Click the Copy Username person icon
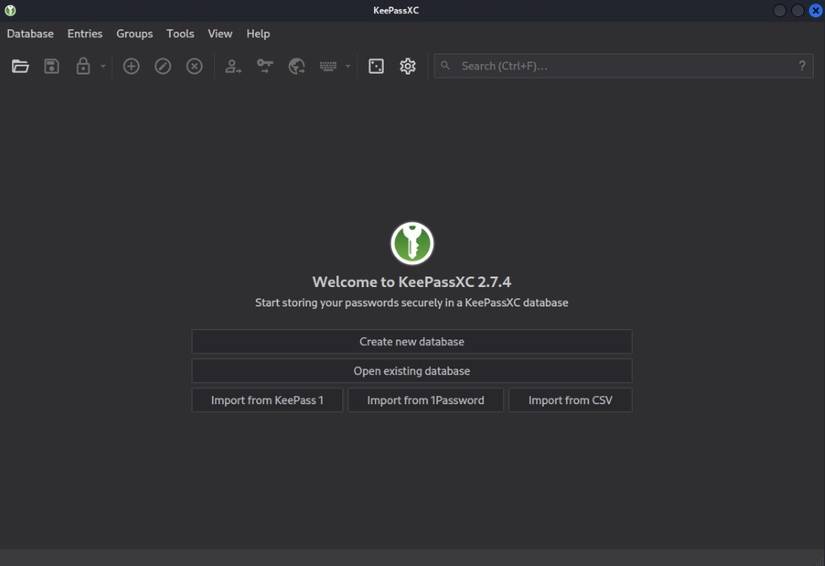Screen dimensions: 825x566 [233, 66]
